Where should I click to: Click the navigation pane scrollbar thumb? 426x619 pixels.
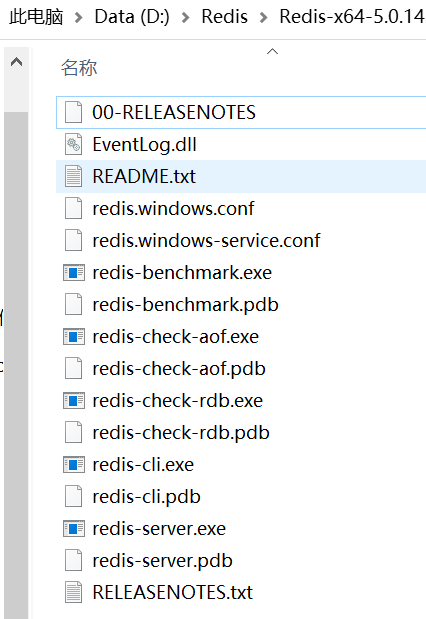point(16,365)
